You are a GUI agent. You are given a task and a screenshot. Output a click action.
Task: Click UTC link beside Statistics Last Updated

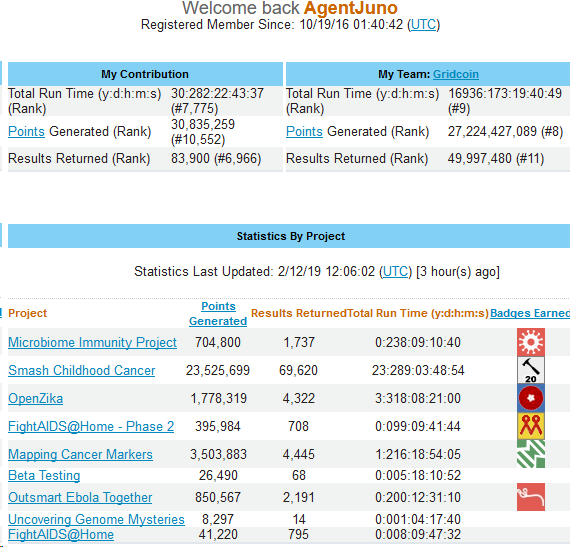395,272
